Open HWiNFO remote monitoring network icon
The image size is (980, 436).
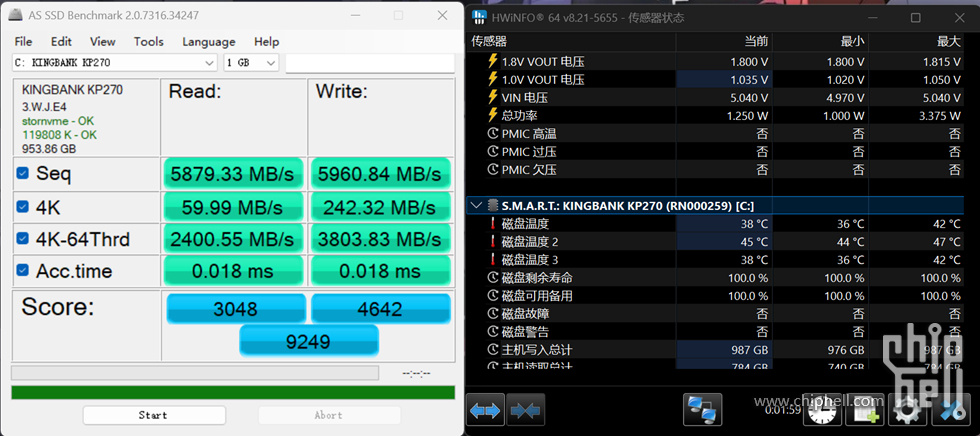(x=702, y=410)
